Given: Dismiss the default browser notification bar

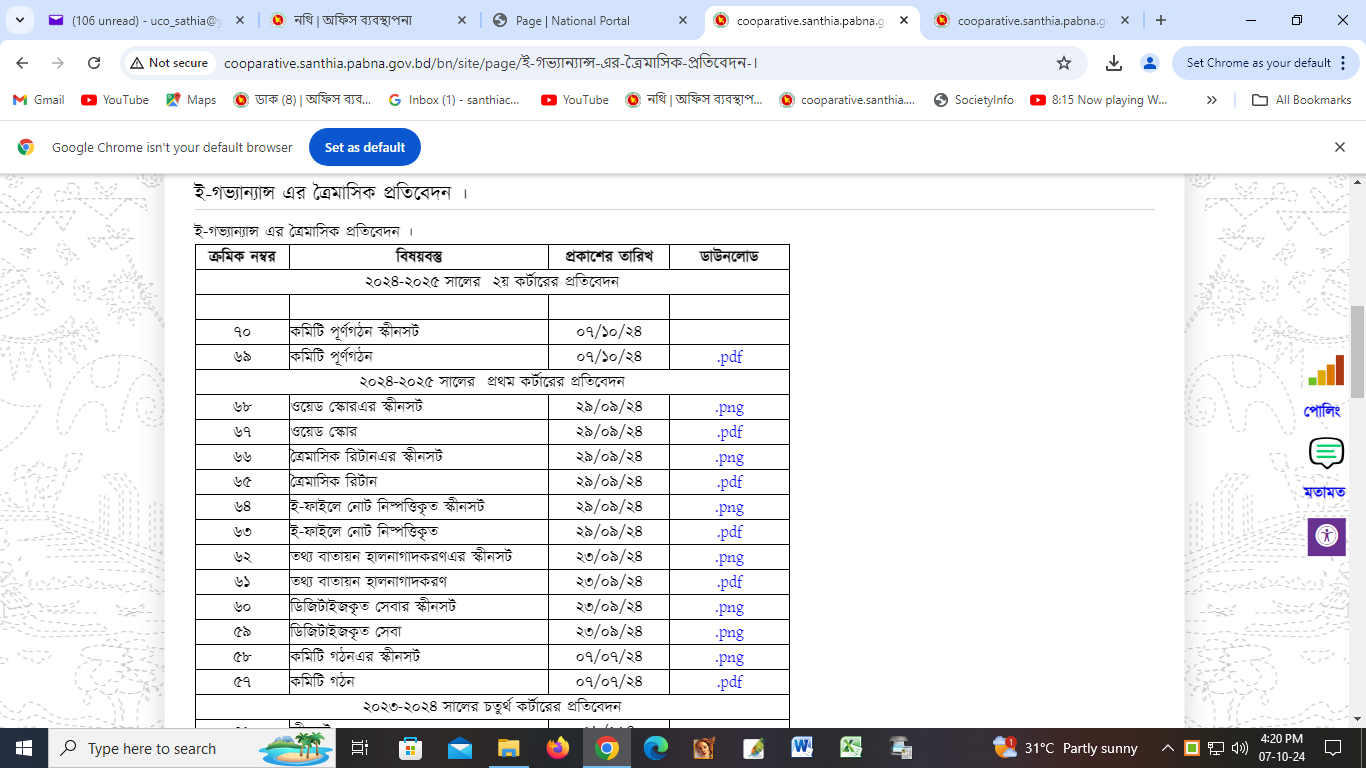Looking at the screenshot, I should pos(1340,147).
